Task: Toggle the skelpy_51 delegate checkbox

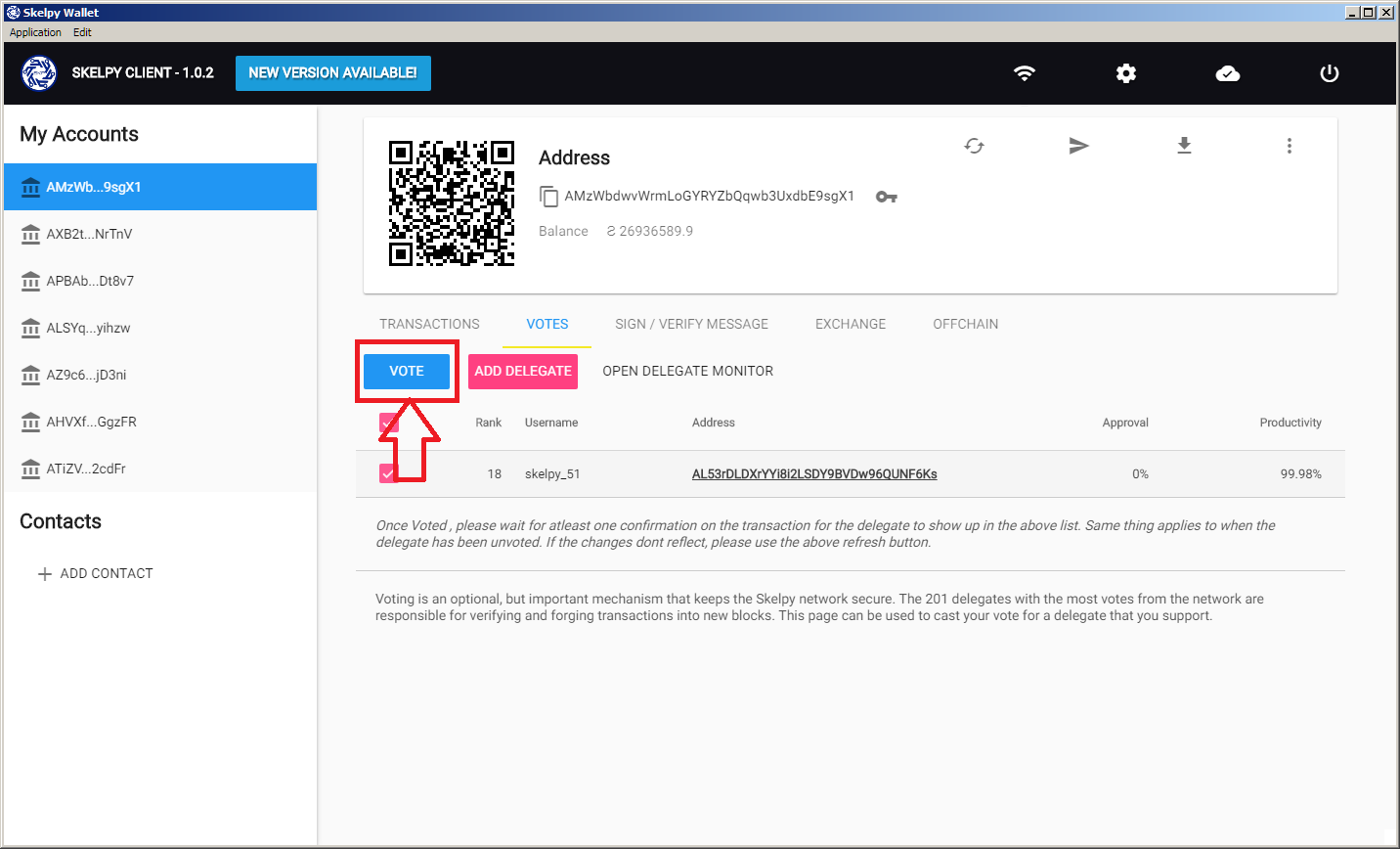Action: 388,473
